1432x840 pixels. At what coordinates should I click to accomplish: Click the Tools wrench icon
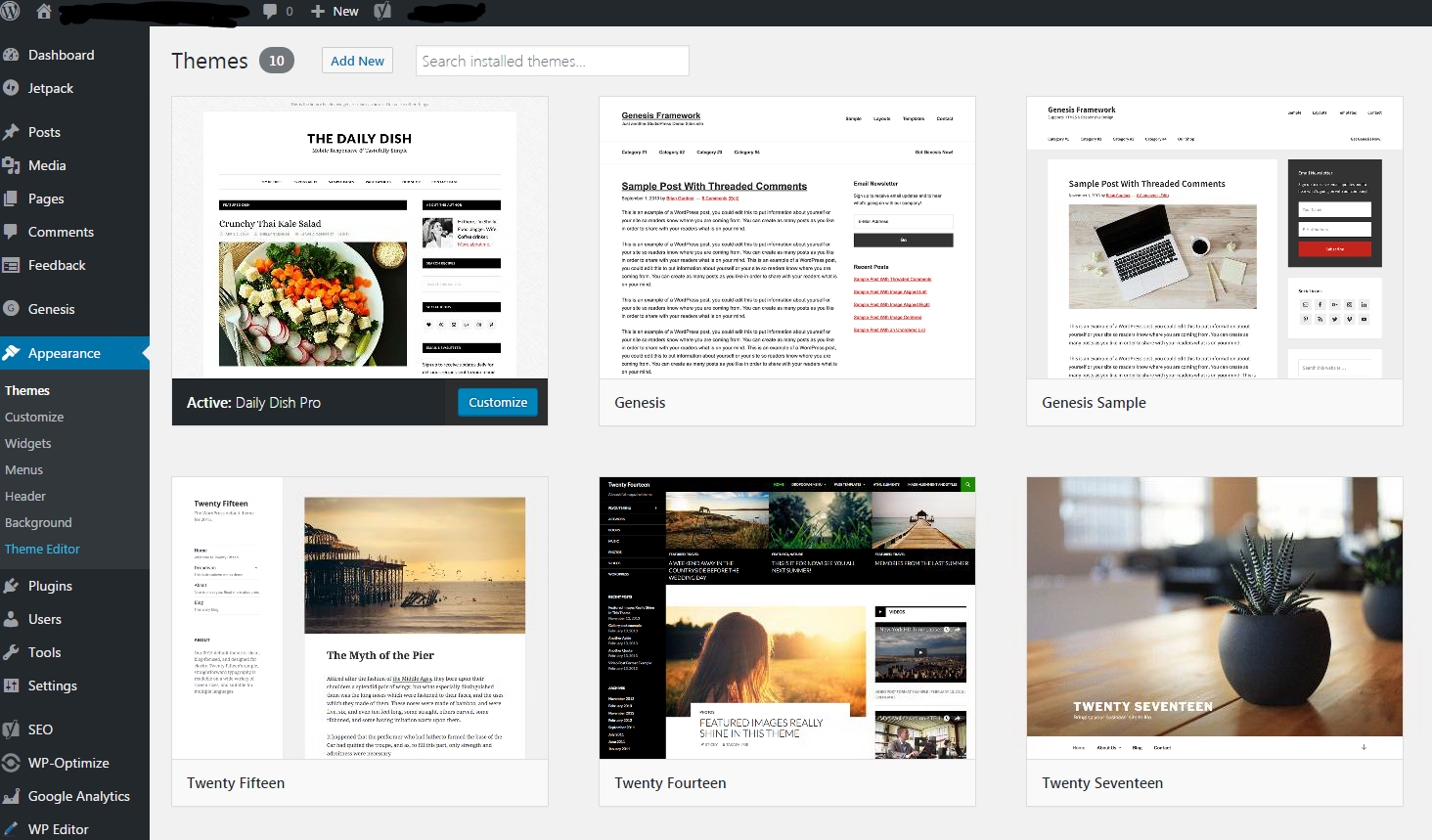point(11,652)
